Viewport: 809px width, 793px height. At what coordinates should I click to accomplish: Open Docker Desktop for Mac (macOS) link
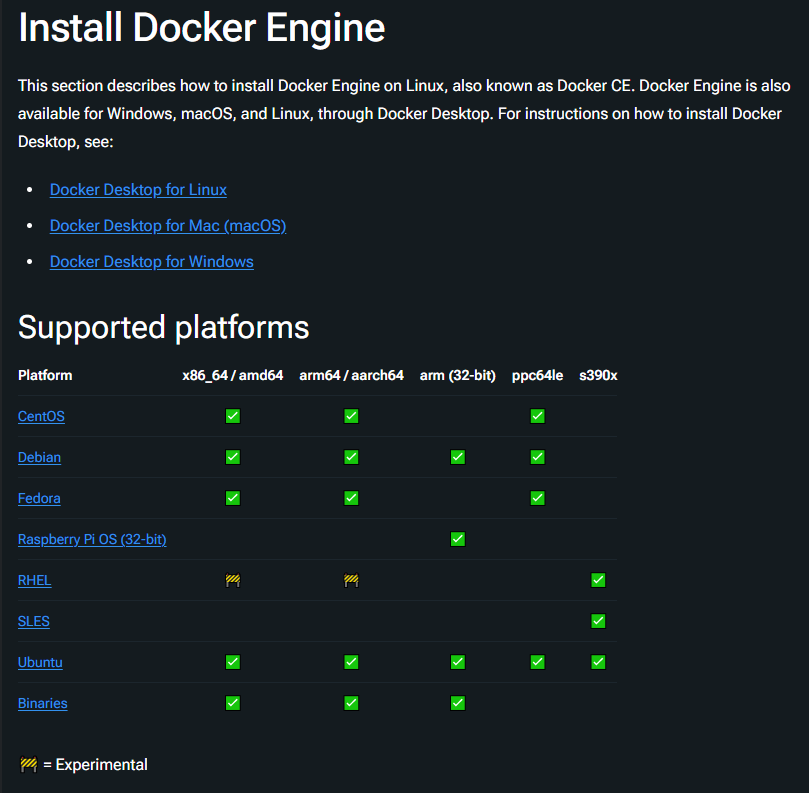pyautogui.click(x=168, y=226)
